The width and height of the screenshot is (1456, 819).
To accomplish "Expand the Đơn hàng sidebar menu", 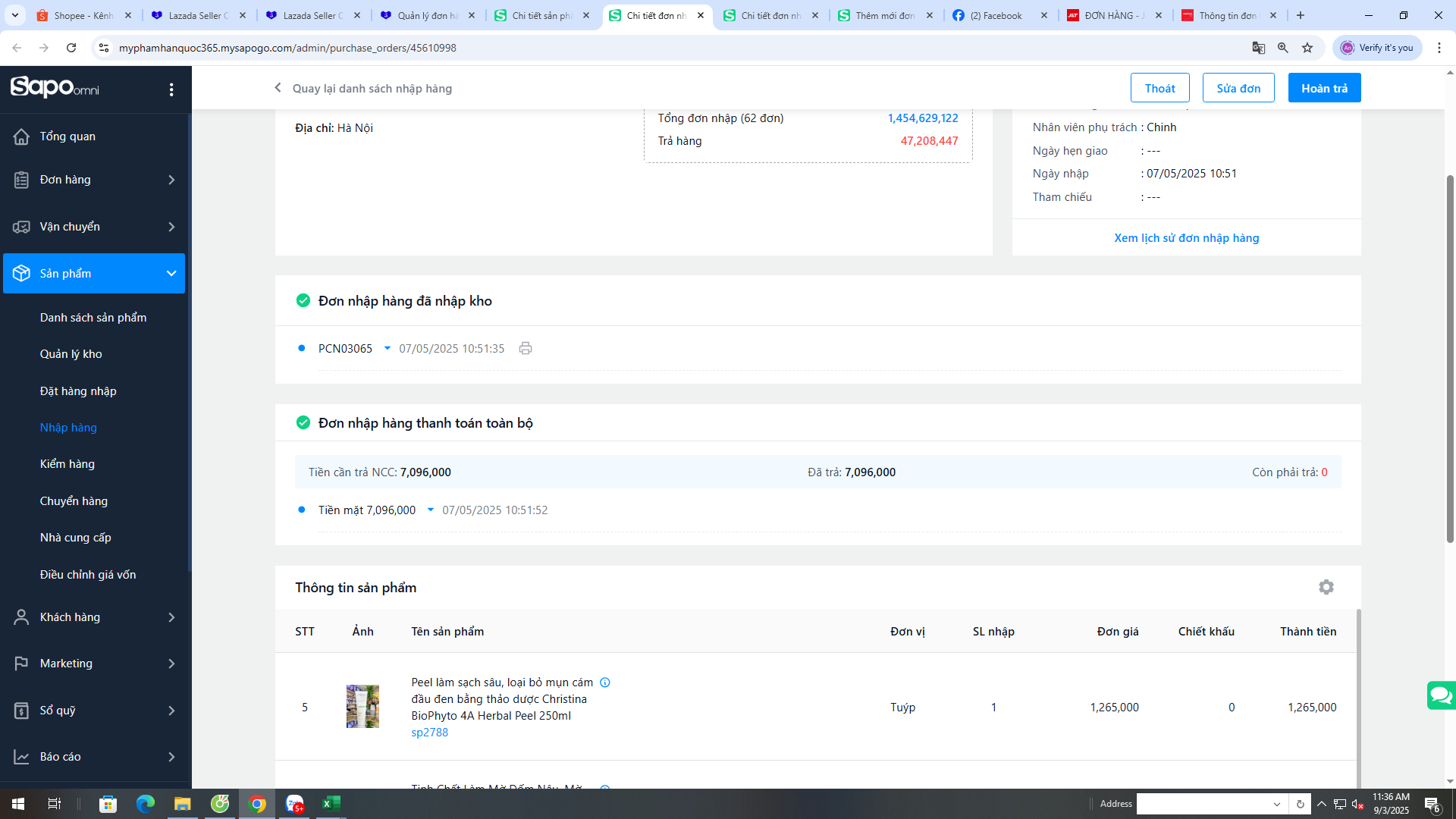I will (x=171, y=180).
